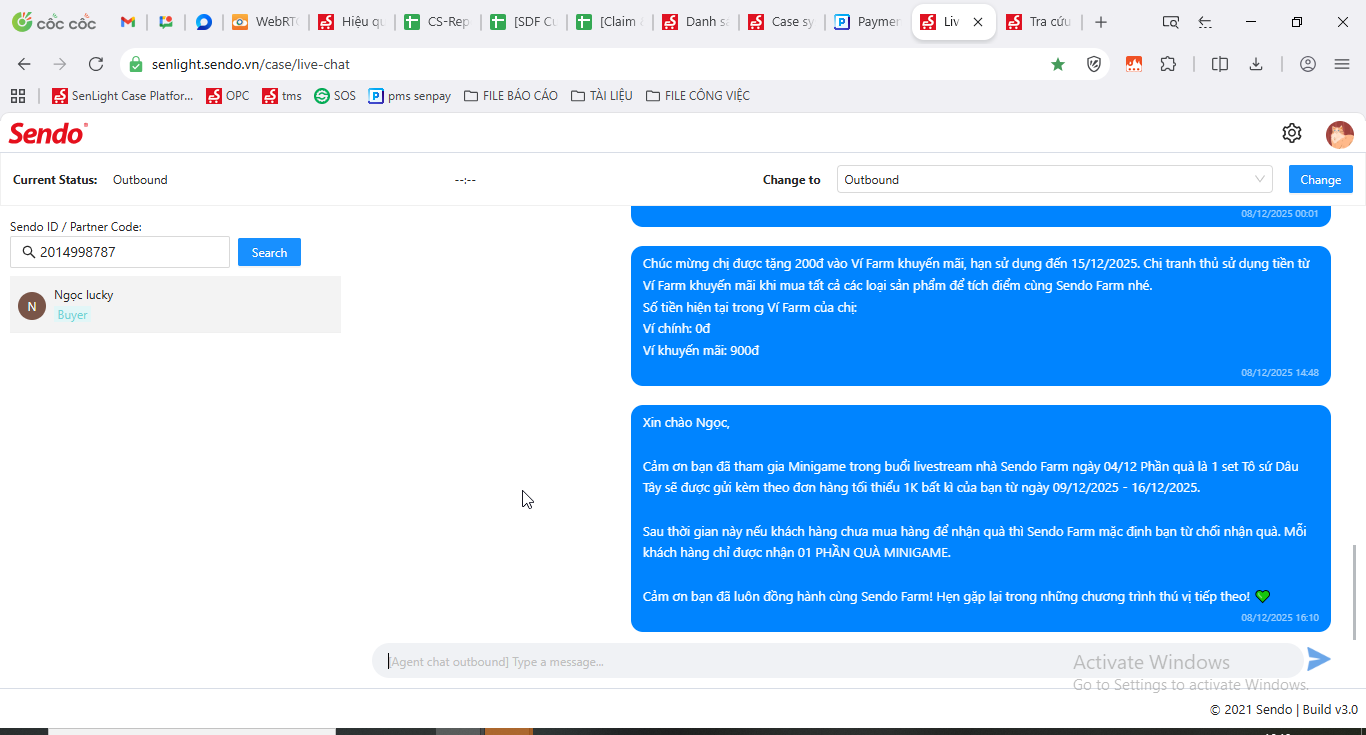Click the site security lock icon
The image size is (1366, 735).
coord(136,64)
